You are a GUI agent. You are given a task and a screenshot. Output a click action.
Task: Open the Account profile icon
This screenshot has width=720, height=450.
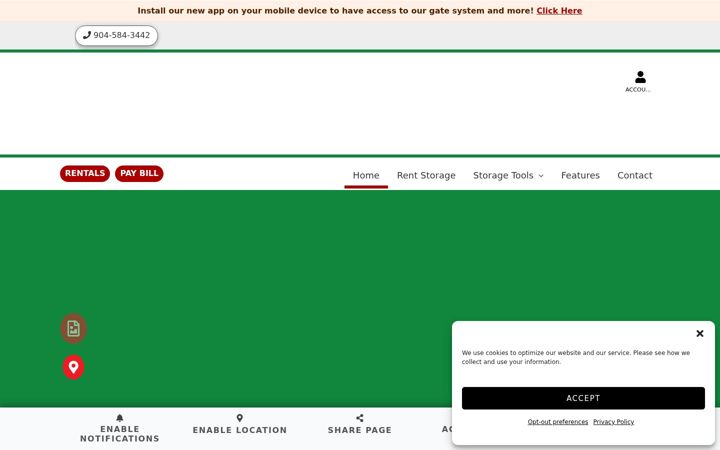coord(640,77)
